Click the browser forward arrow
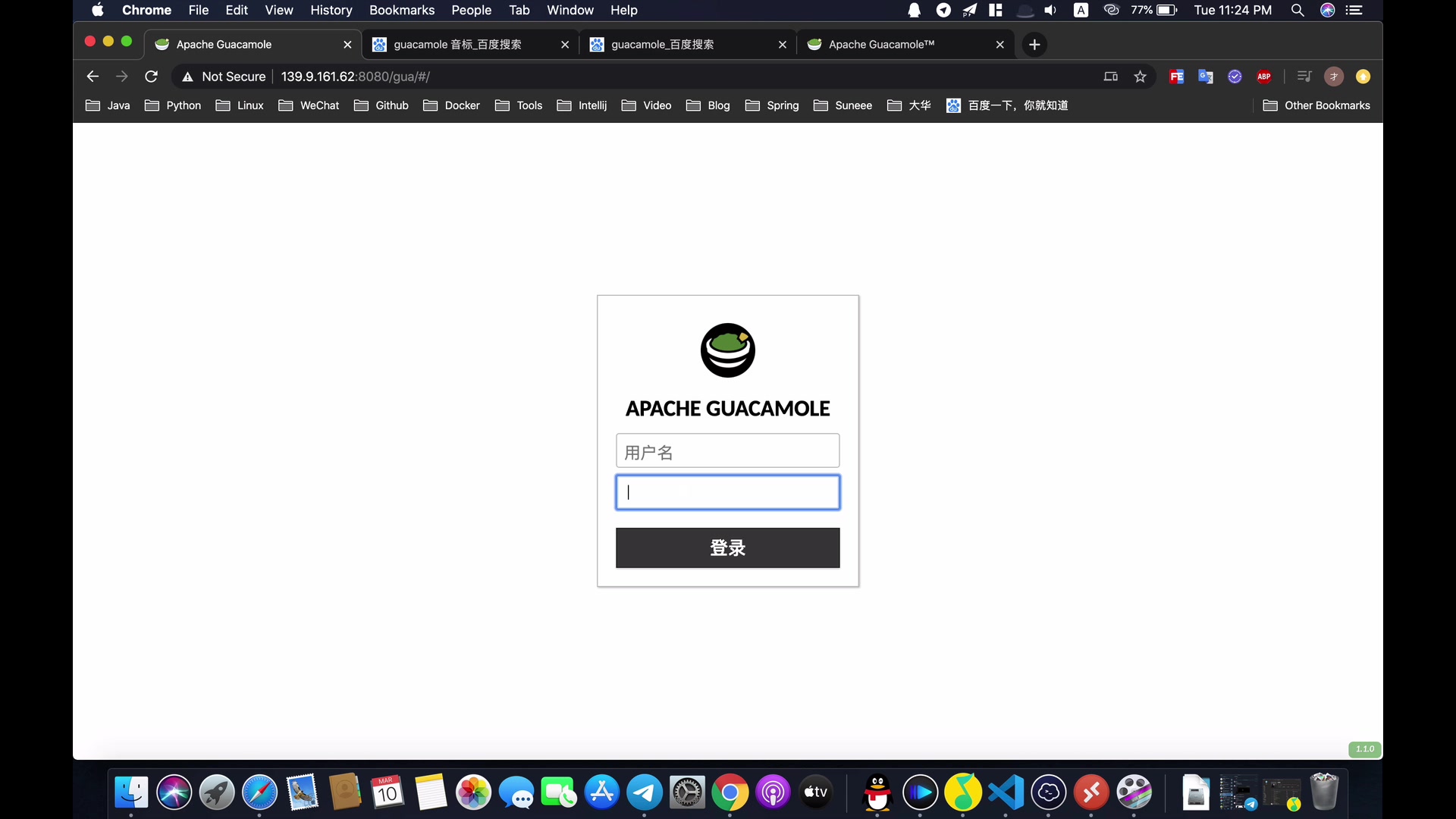 (121, 77)
